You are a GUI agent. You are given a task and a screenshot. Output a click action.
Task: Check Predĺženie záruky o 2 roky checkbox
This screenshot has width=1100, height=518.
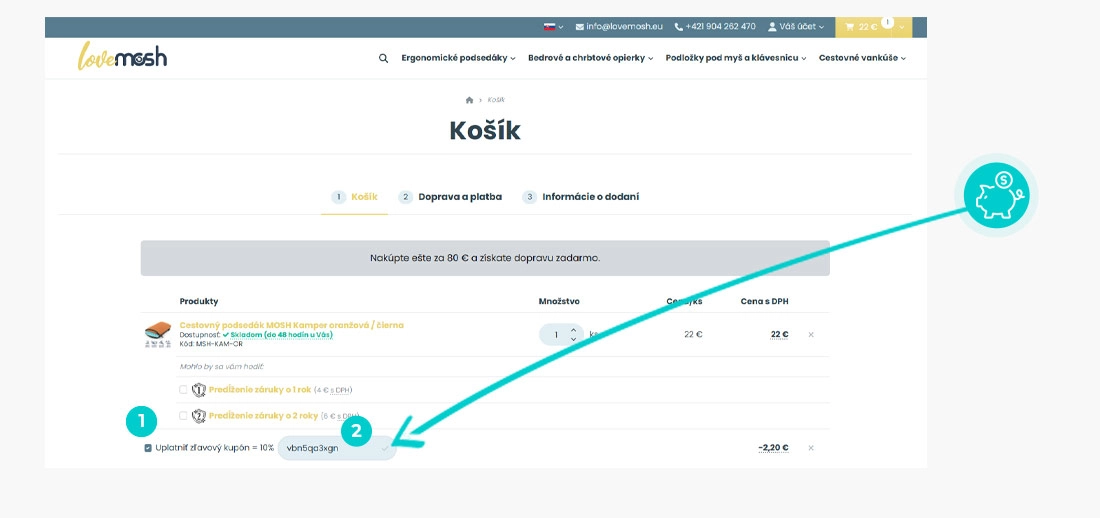[184, 416]
